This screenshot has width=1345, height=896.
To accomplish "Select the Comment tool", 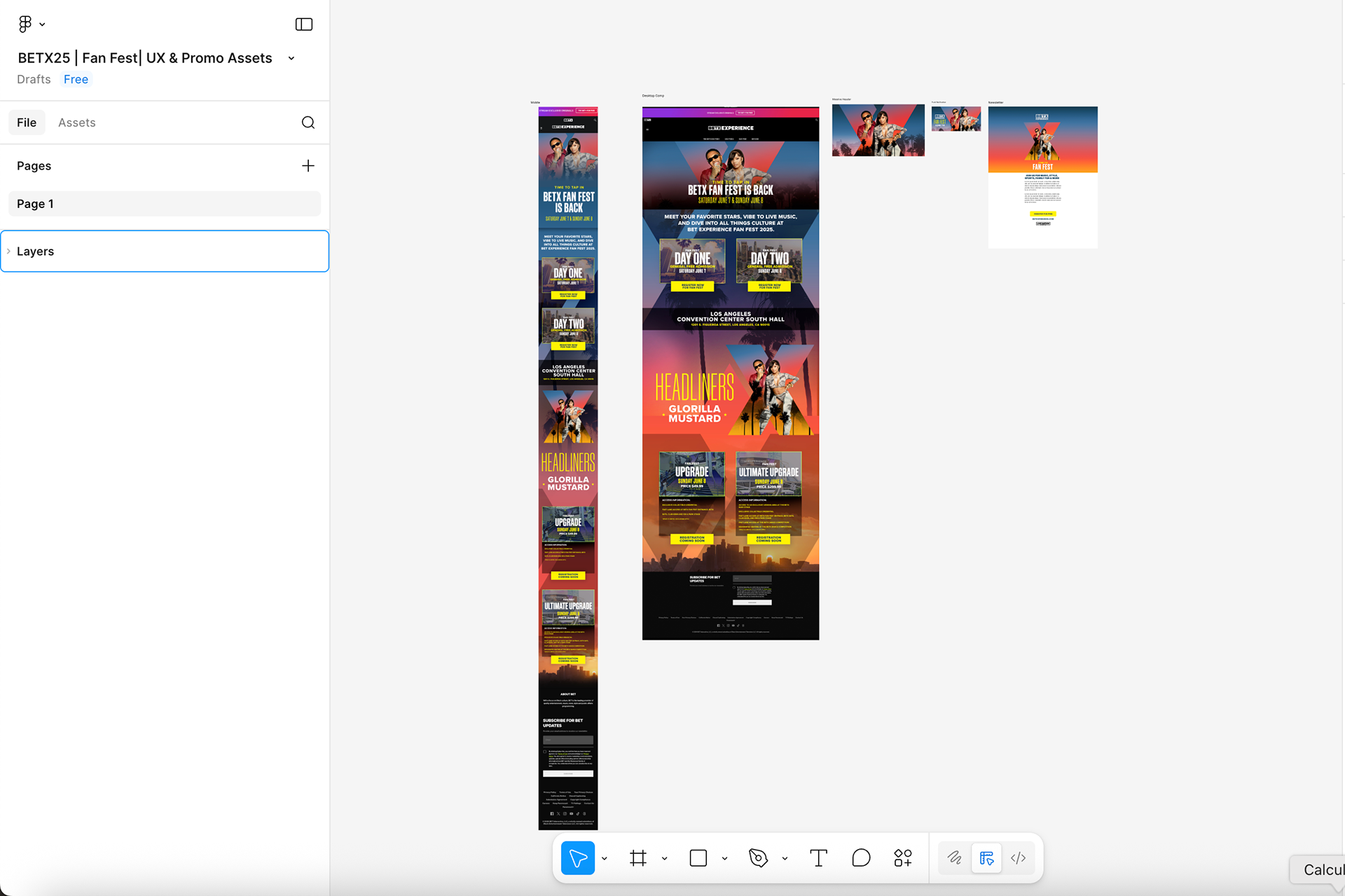I will [x=861, y=857].
